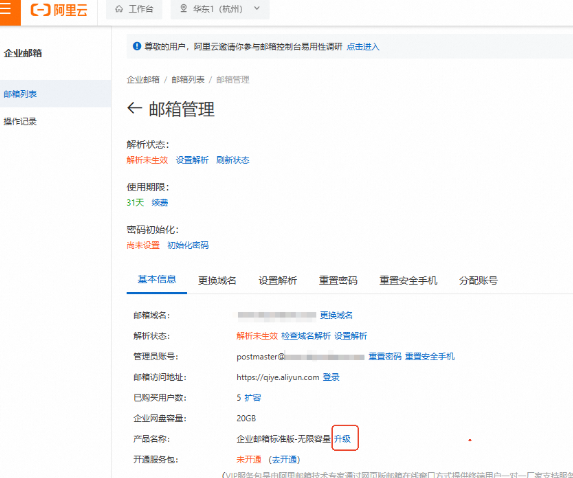573x478 pixels.
Task: Select 邮箱列表 in the sidebar
Action: pos(56,94)
